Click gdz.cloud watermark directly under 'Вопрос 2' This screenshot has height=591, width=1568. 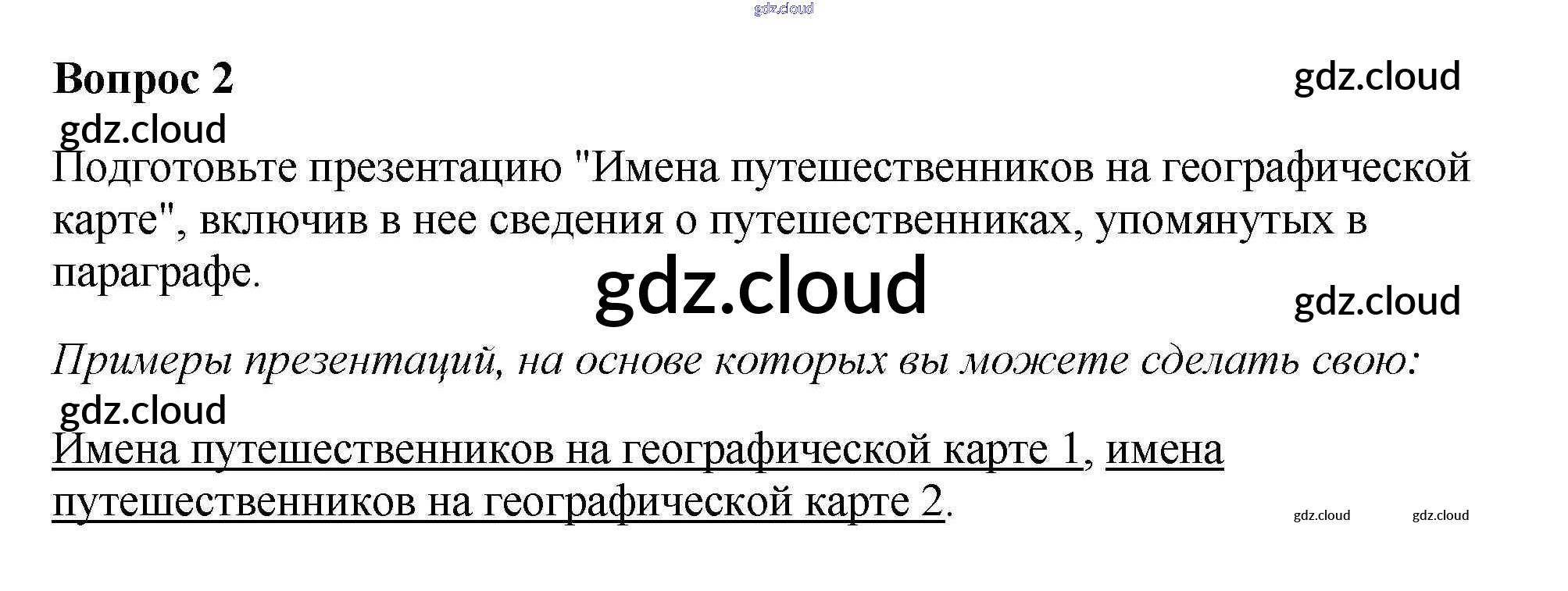pyautogui.click(x=143, y=130)
